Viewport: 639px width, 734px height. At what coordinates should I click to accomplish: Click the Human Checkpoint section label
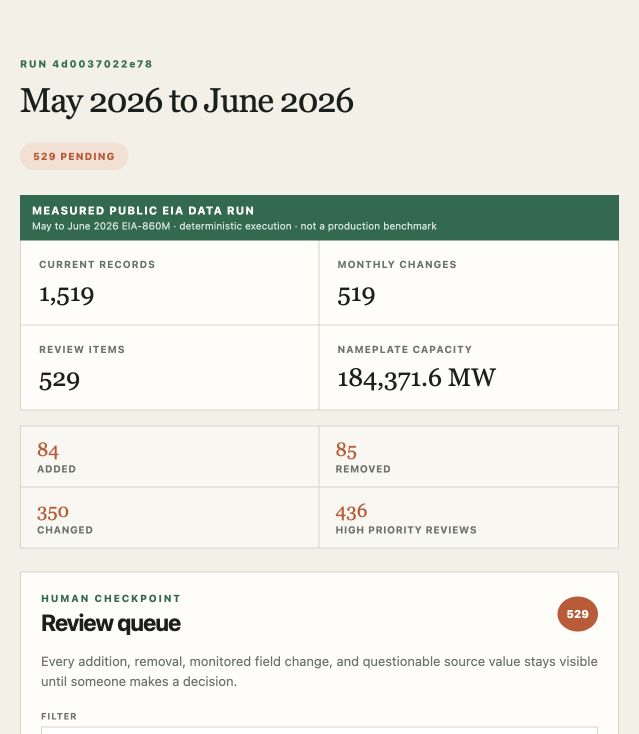[x=111, y=598]
